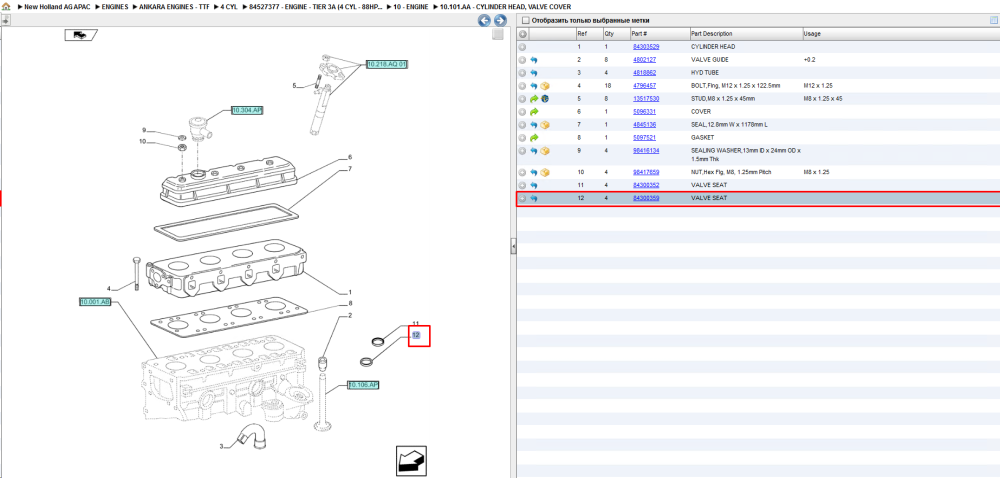The height and width of the screenshot is (478, 1000).
Task: Select callout number 12 on the diagram
Action: [x=416, y=335]
